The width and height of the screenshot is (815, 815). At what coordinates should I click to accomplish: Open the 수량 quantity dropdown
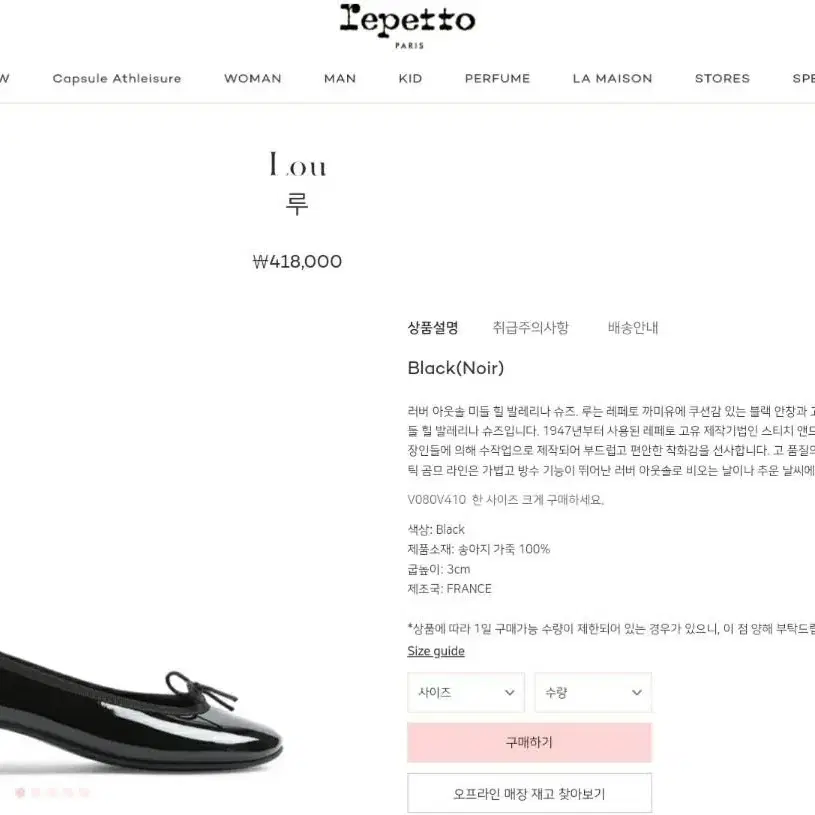pyautogui.click(x=593, y=692)
